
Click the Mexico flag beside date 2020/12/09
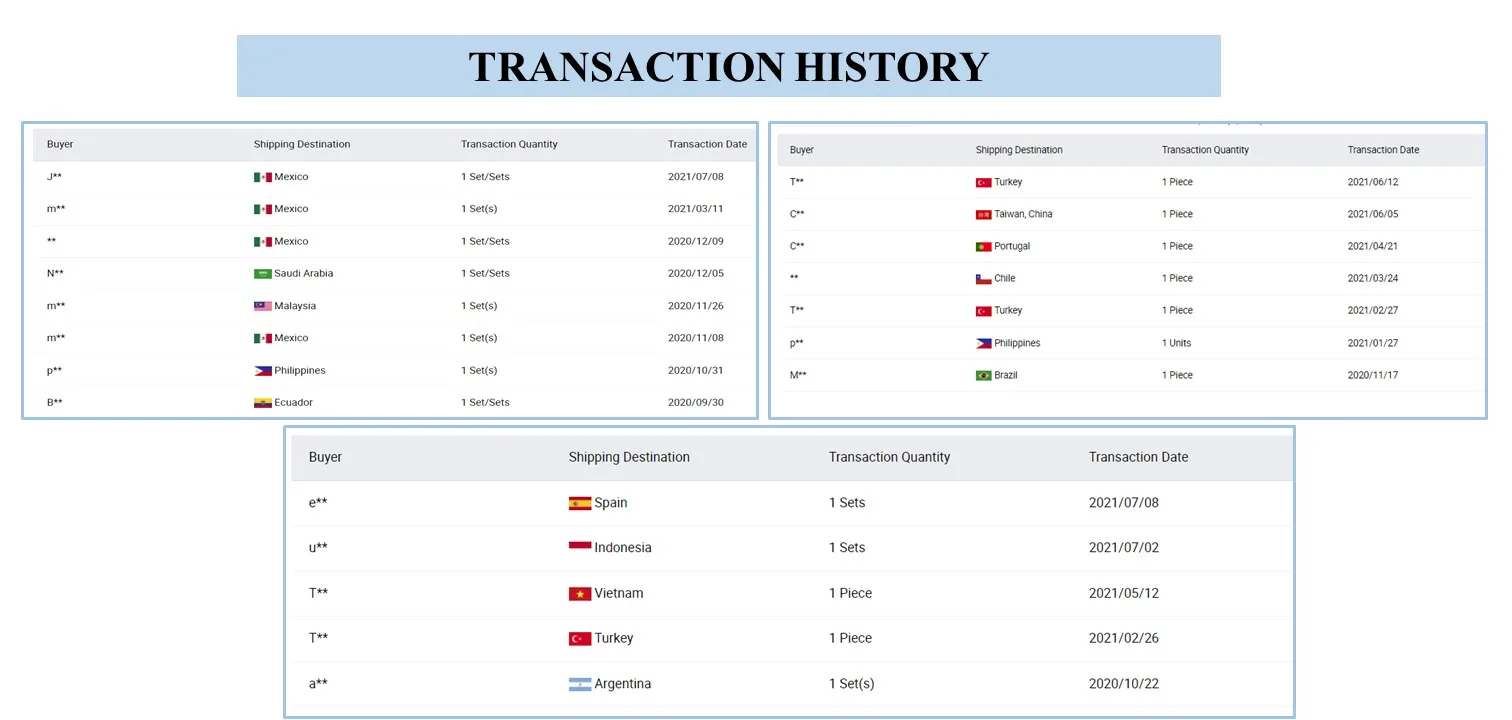pos(263,241)
